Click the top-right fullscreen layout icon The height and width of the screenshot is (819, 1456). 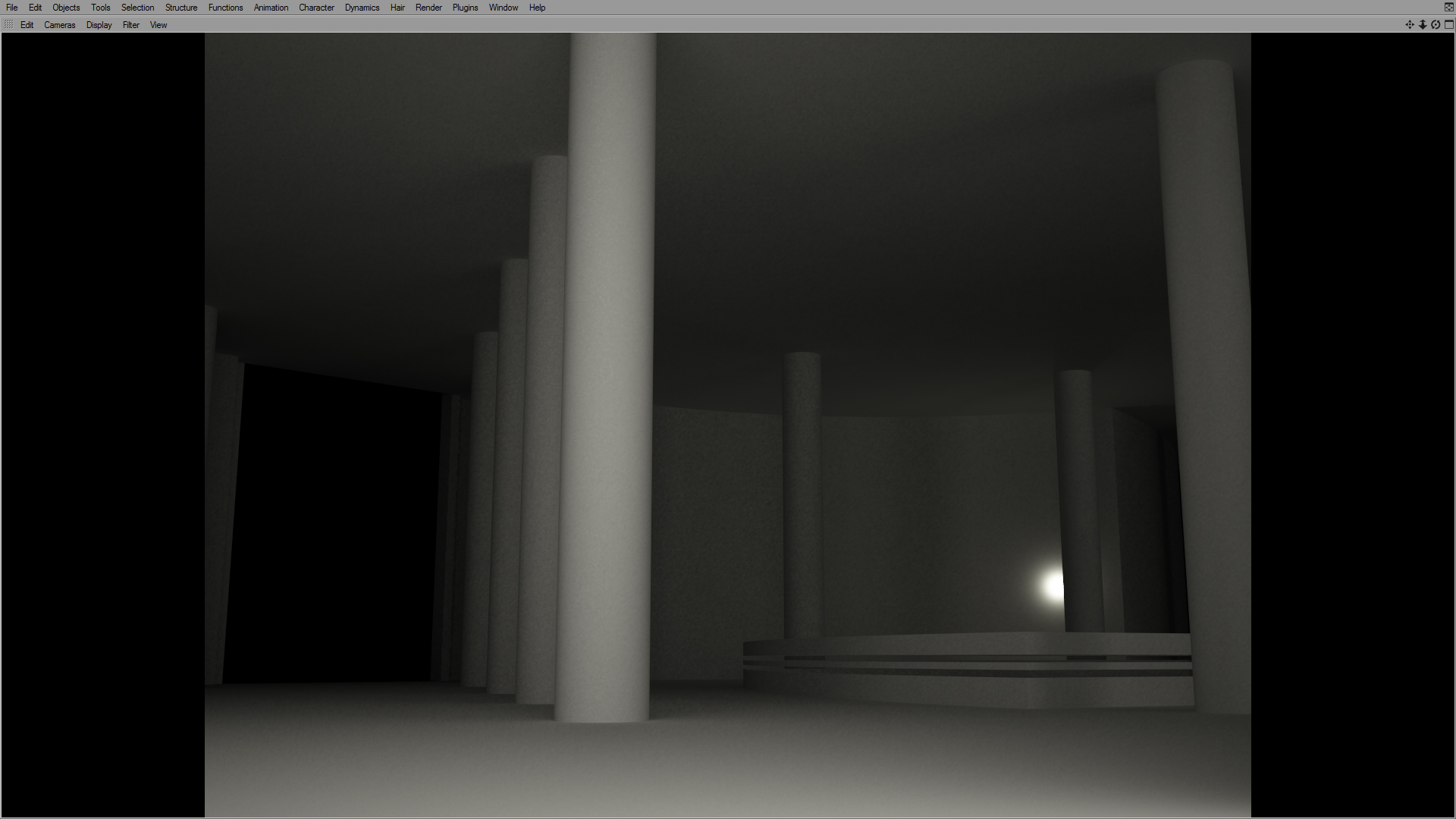[x=1448, y=7]
